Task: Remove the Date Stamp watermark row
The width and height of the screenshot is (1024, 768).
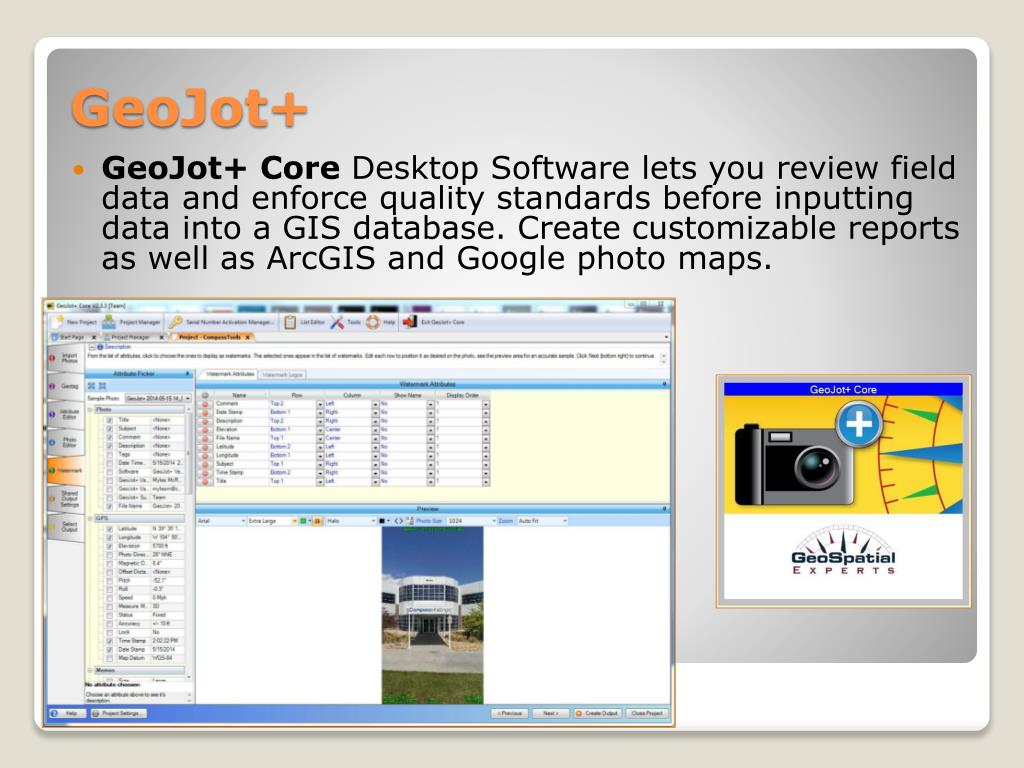Action: tap(205, 413)
